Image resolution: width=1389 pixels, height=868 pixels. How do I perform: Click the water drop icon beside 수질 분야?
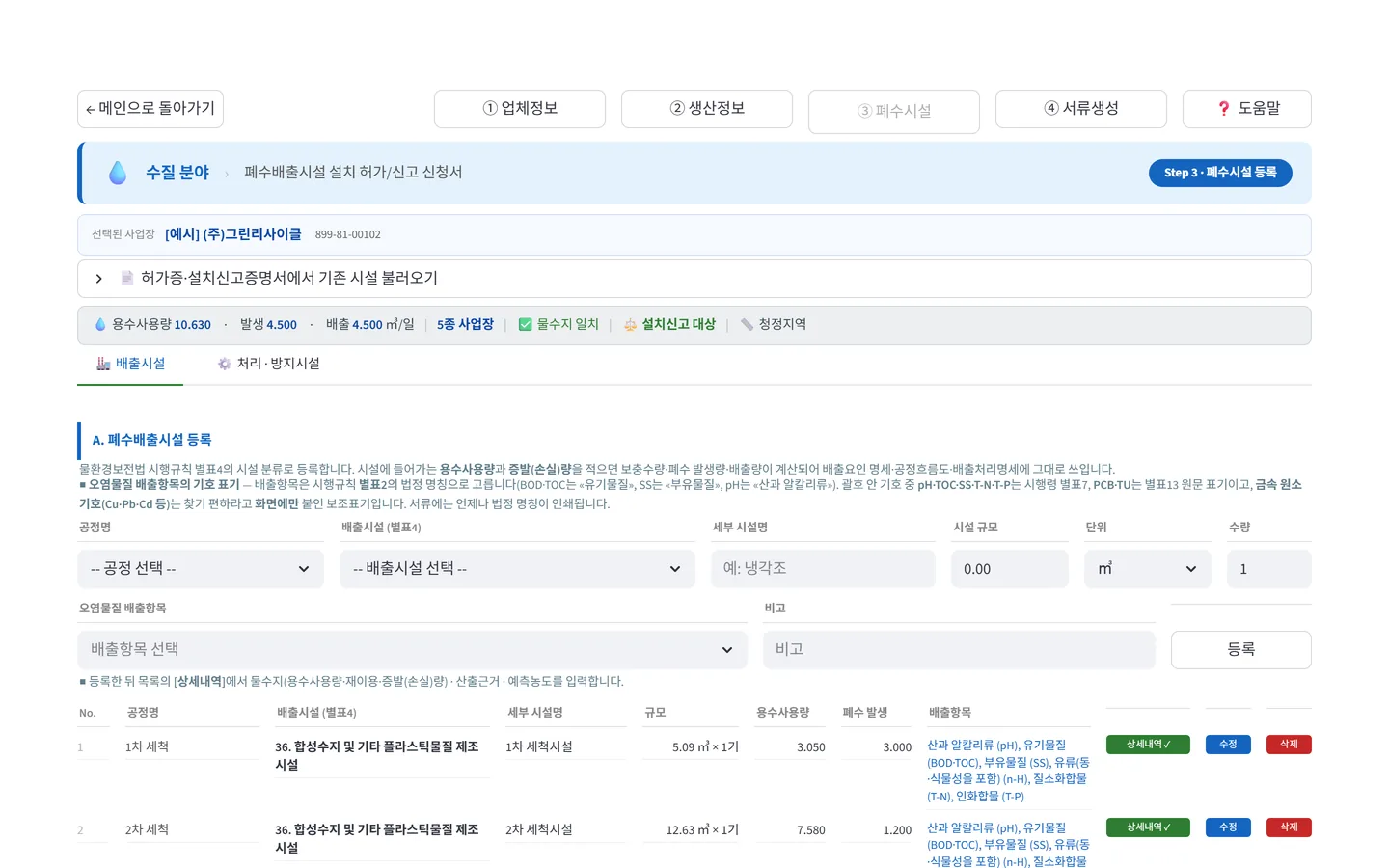tap(118, 173)
